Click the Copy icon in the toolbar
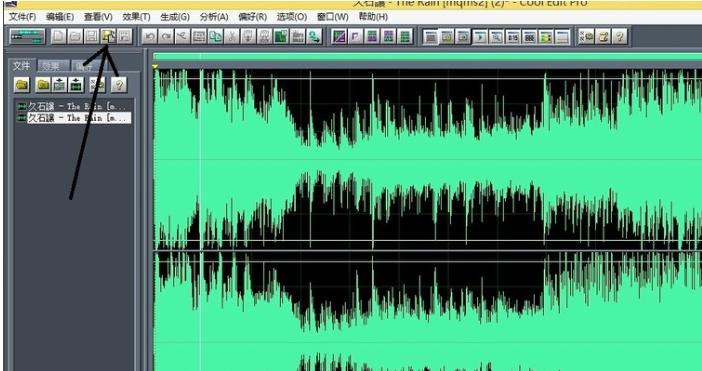 (x=215, y=37)
